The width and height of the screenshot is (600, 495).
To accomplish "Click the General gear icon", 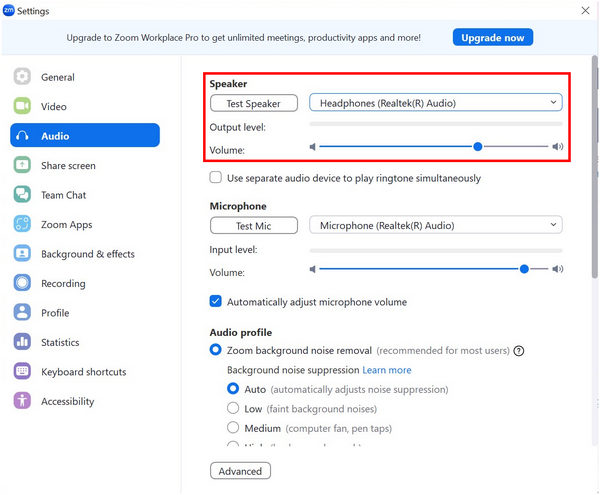I will pos(22,77).
